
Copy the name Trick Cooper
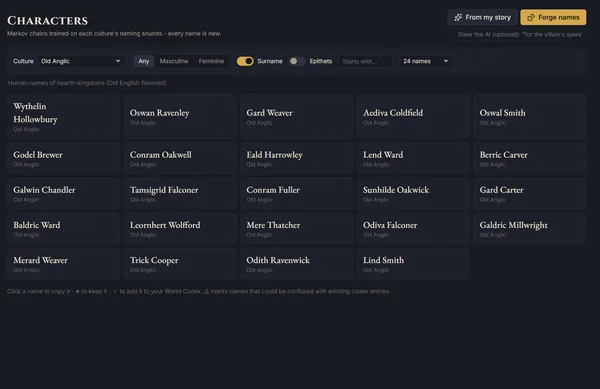tap(154, 260)
